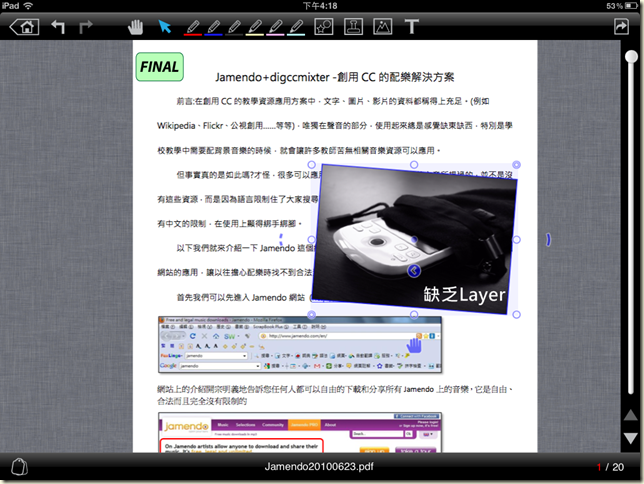The height and width of the screenshot is (484, 644).
Task: Choose the yellow highlighter pen
Action: 255,28
